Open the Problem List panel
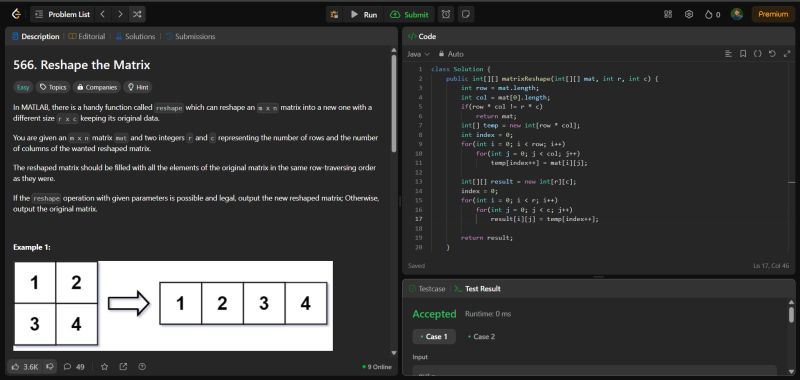800x380 pixels. [x=62, y=15]
